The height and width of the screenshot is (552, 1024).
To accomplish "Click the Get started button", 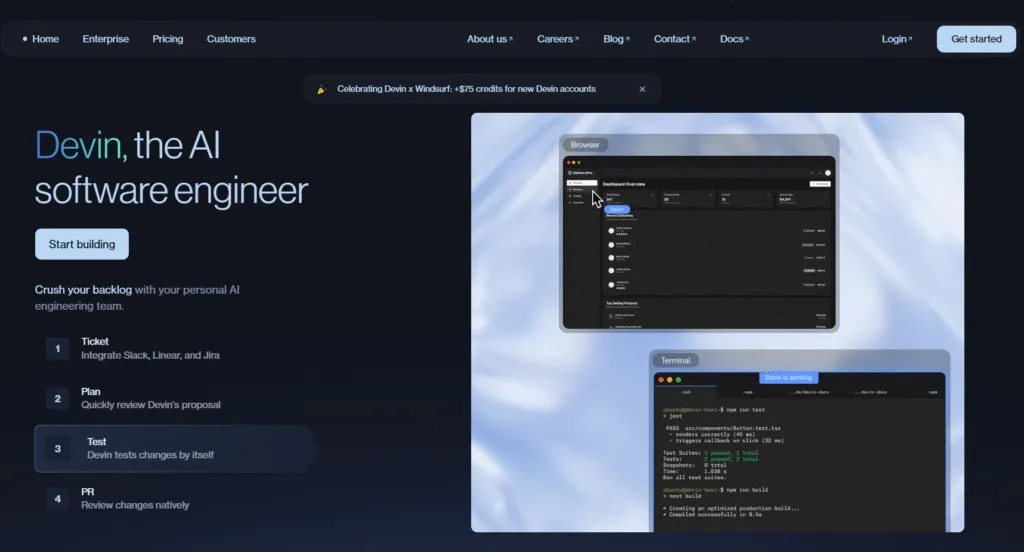I will [x=976, y=39].
